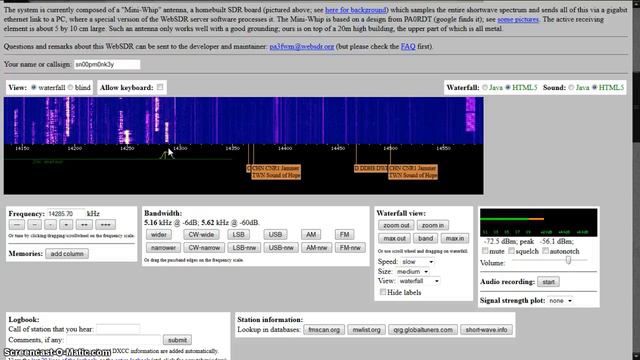This screenshot has width=640, height=360.
Task: Select FM-nrw mode
Action: tap(350, 247)
